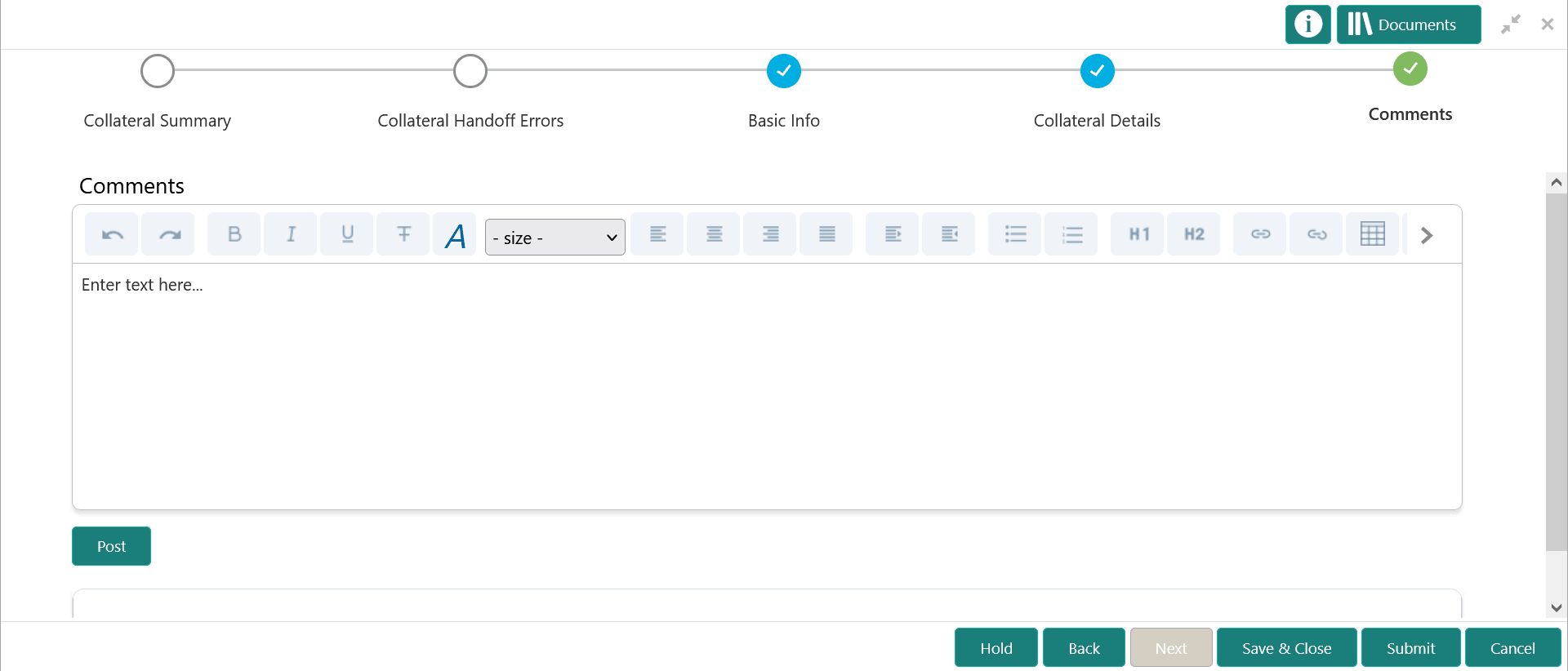Toggle italic formatting
Image resolution: width=1568 pixels, height=671 pixels.
291,234
